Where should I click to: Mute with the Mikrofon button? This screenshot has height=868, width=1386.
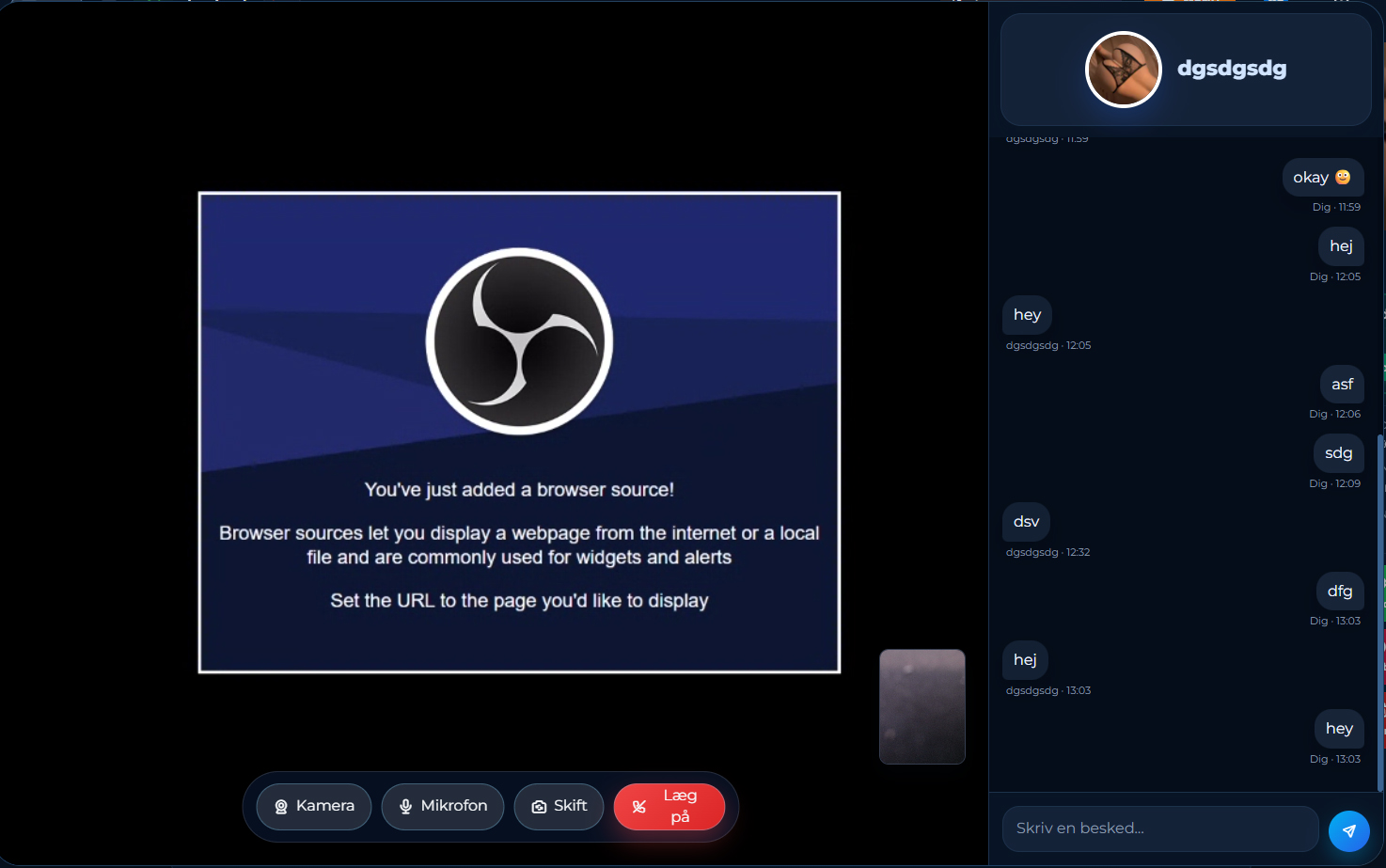[443, 807]
